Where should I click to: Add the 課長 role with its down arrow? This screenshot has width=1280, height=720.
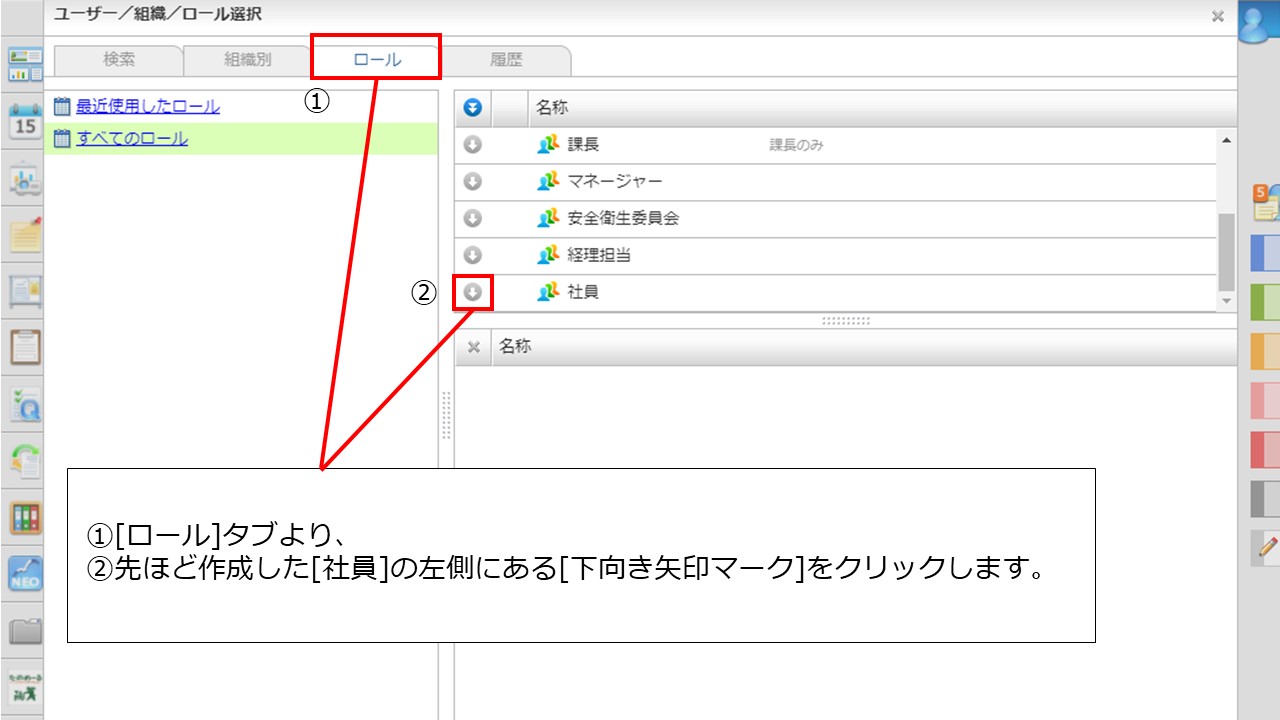473,145
